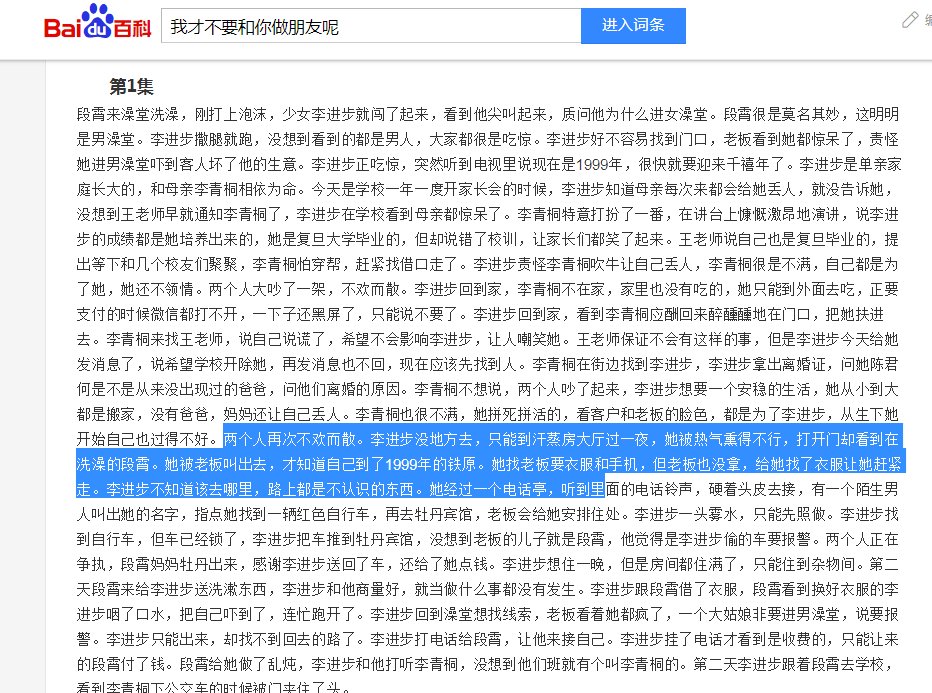Image resolution: width=932 pixels, height=693 pixels.
Task: Click the blue 进入词条 search button
Action: click(x=633, y=26)
